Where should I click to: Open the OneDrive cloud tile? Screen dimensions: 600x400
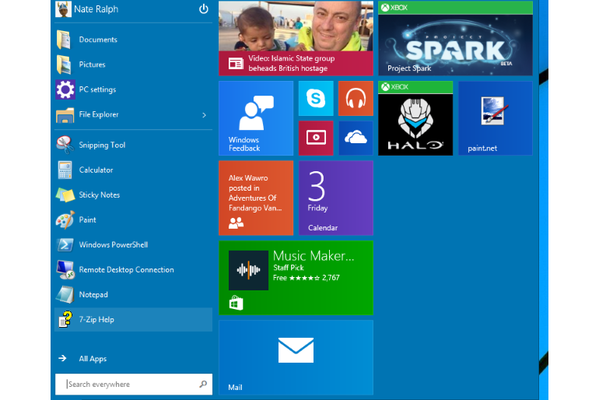tap(355, 138)
